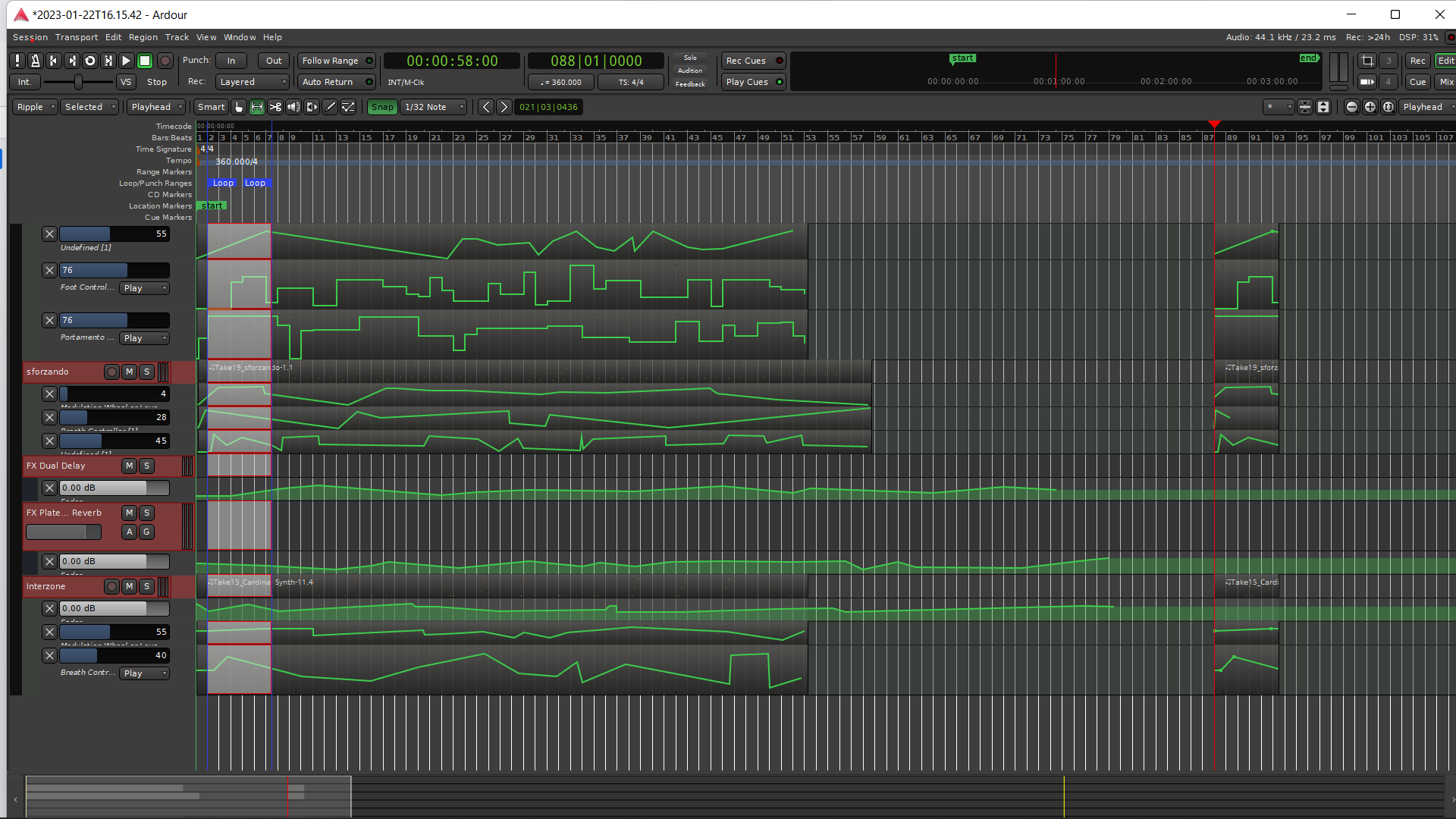Image resolution: width=1456 pixels, height=819 pixels.
Task: Open the Layered record mode dropdown
Action: 253,82
